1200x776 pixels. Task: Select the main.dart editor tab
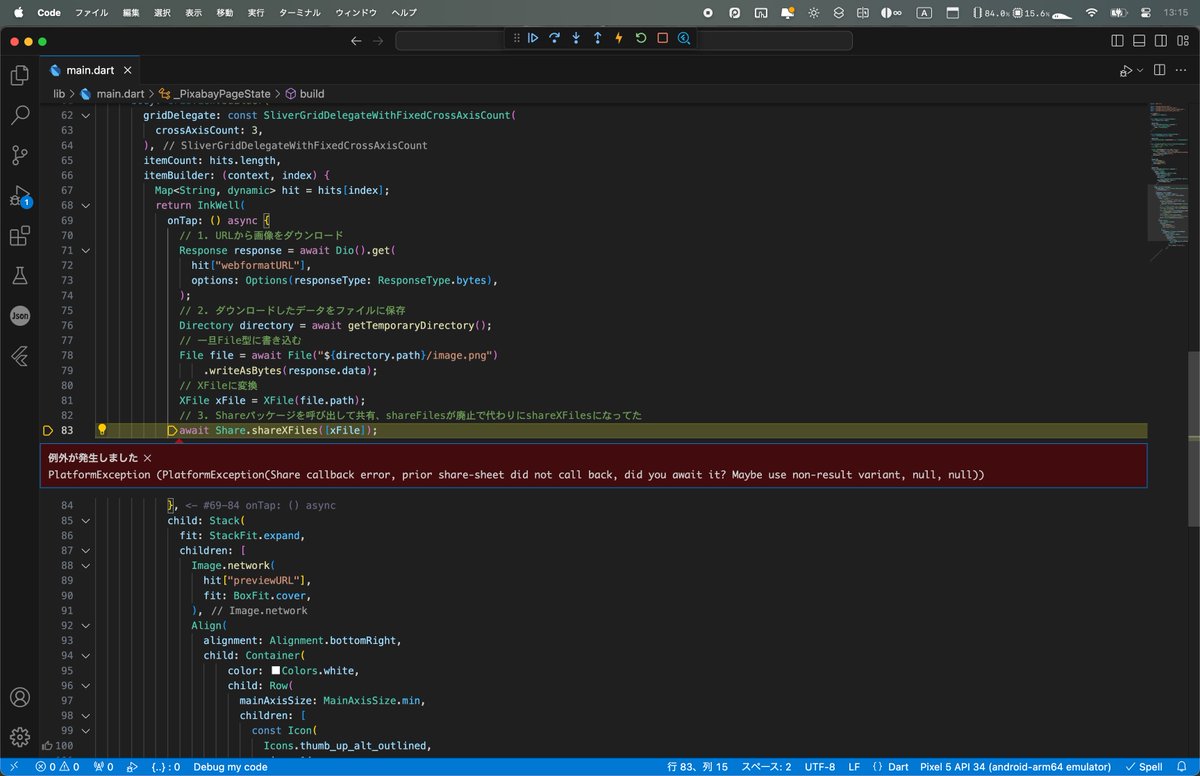tap(88, 71)
